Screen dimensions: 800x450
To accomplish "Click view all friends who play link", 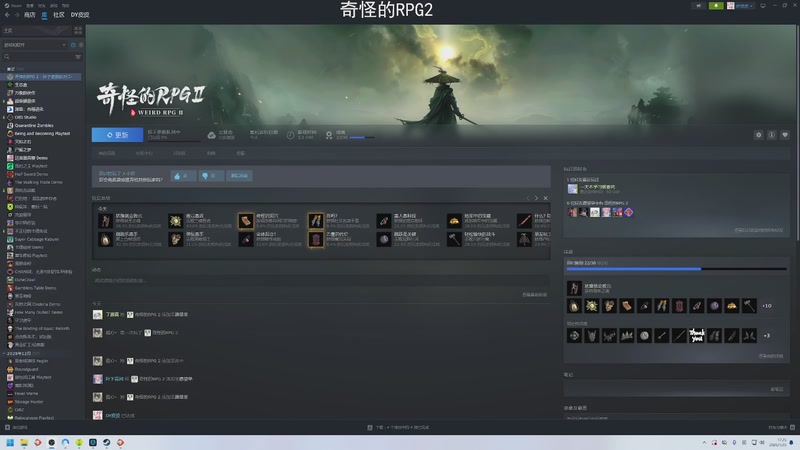I will coord(759,231).
